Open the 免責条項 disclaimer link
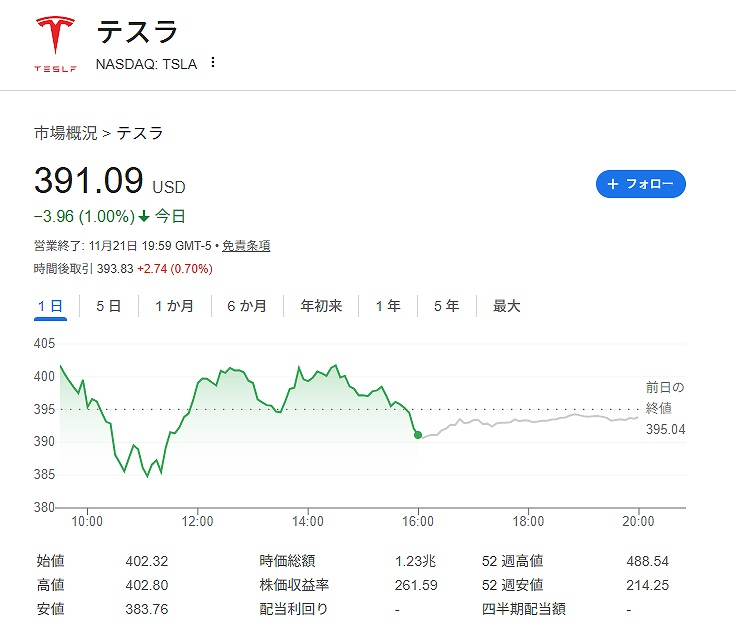This screenshot has height=630, width=736. [246, 246]
